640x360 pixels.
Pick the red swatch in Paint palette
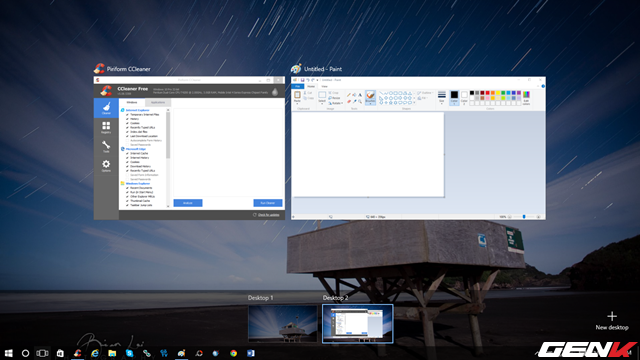coord(487,93)
